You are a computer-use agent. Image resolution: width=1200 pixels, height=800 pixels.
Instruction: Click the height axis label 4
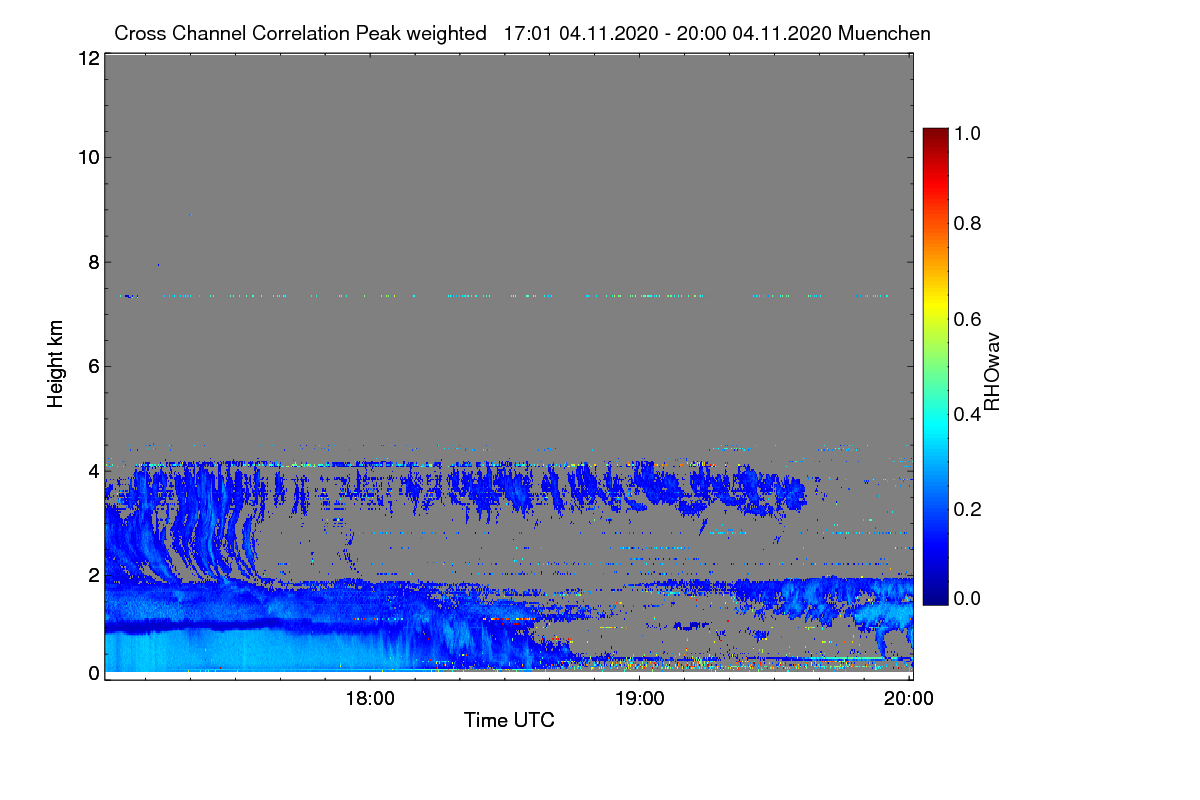point(93,470)
